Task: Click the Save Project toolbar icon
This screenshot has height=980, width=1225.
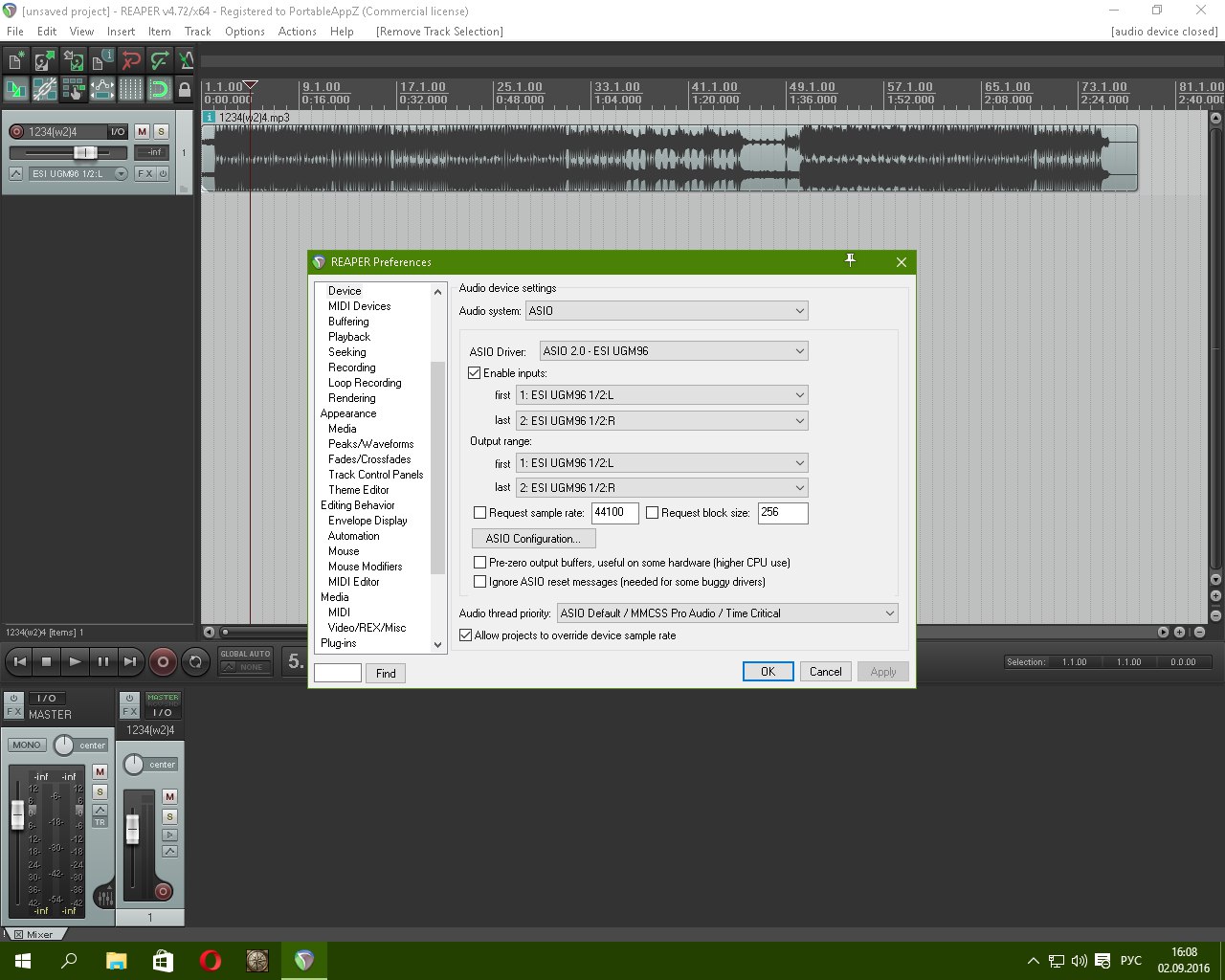Action: click(x=73, y=61)
